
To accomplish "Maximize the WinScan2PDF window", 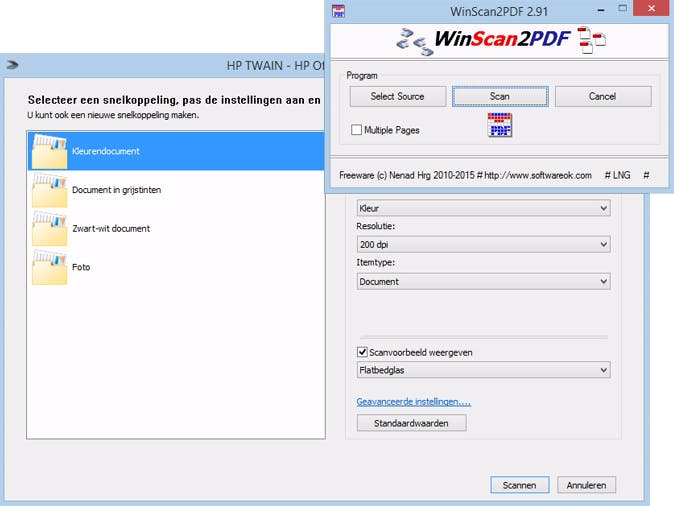I will click(x=622, y=9).
